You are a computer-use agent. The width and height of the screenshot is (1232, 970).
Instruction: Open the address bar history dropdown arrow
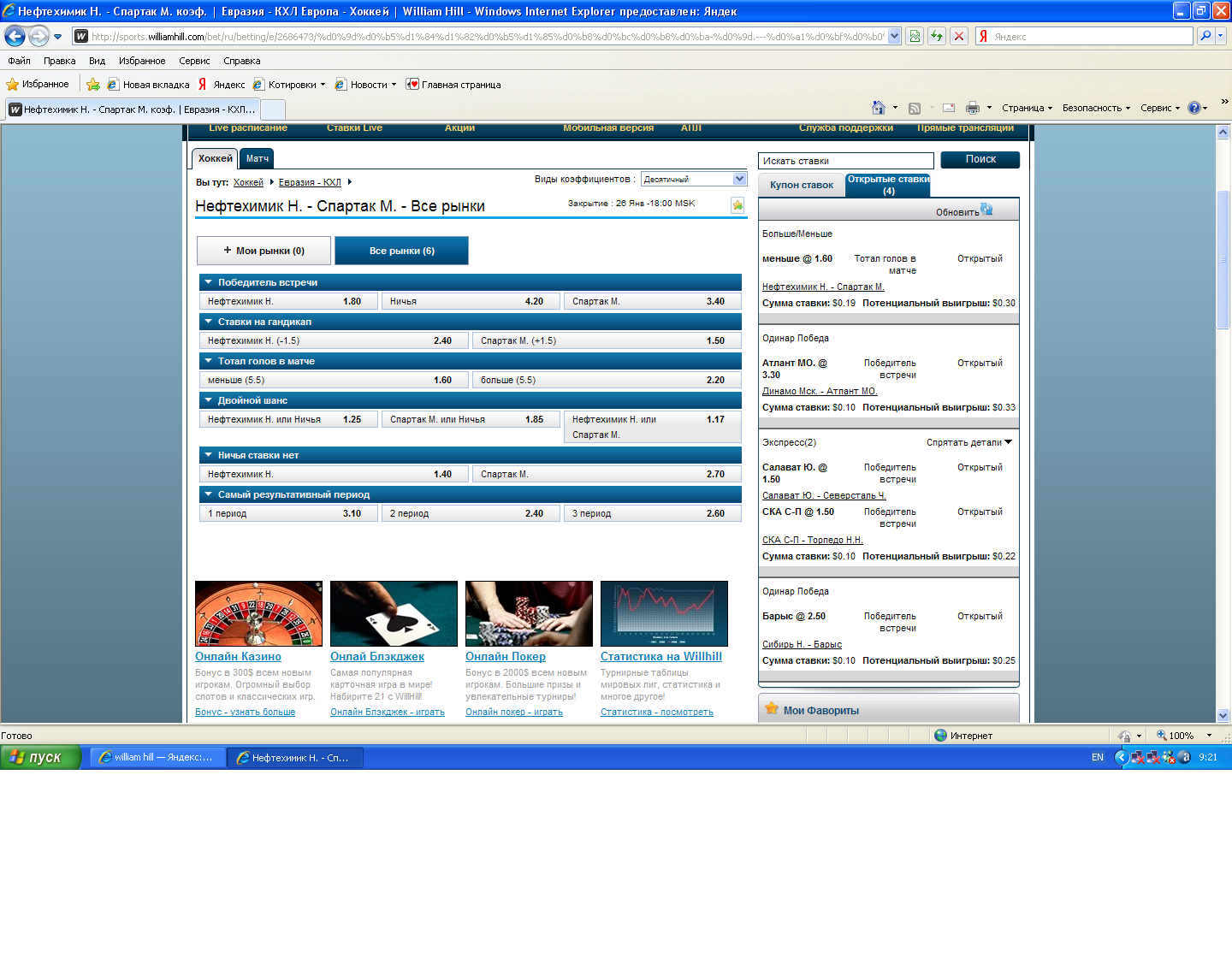894,36
